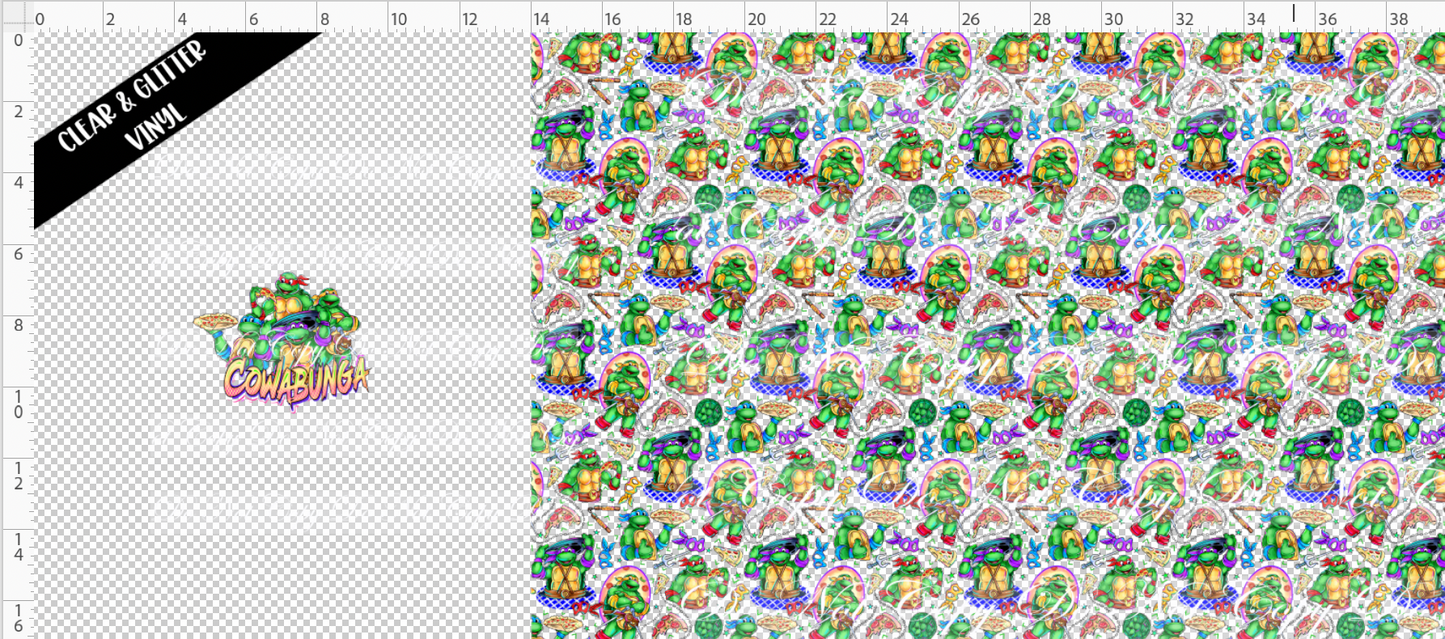This screenshot has width=1445, height=639.
Task: Click the 14 mark on the horizontal ruler
Action: 541,19
